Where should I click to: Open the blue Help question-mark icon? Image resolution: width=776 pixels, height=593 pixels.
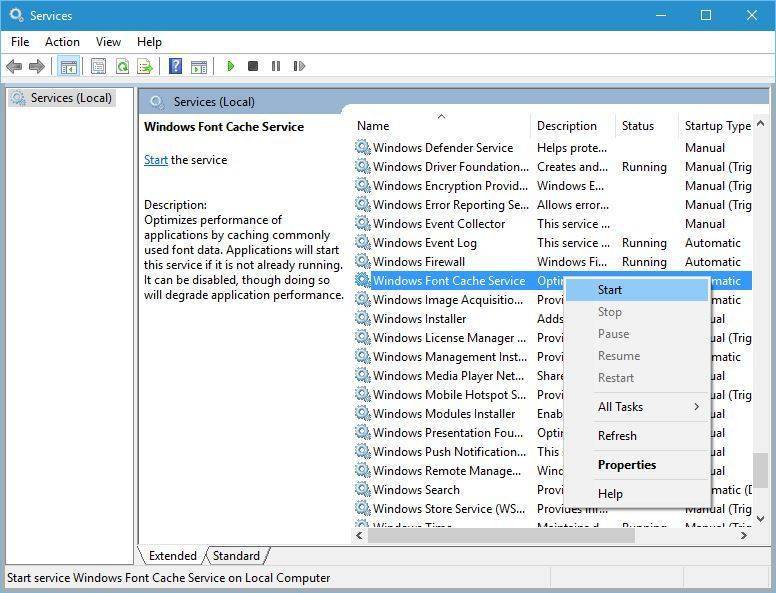point(175,66)
